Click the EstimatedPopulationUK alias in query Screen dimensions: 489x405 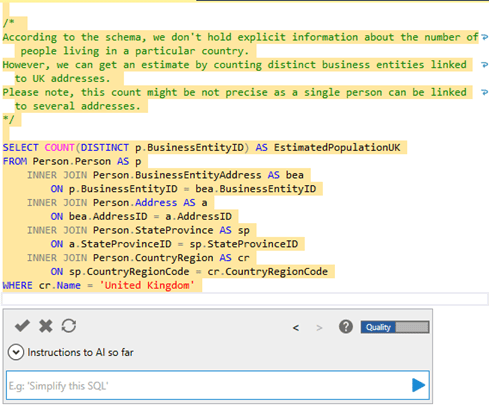(x=337, y=147)
